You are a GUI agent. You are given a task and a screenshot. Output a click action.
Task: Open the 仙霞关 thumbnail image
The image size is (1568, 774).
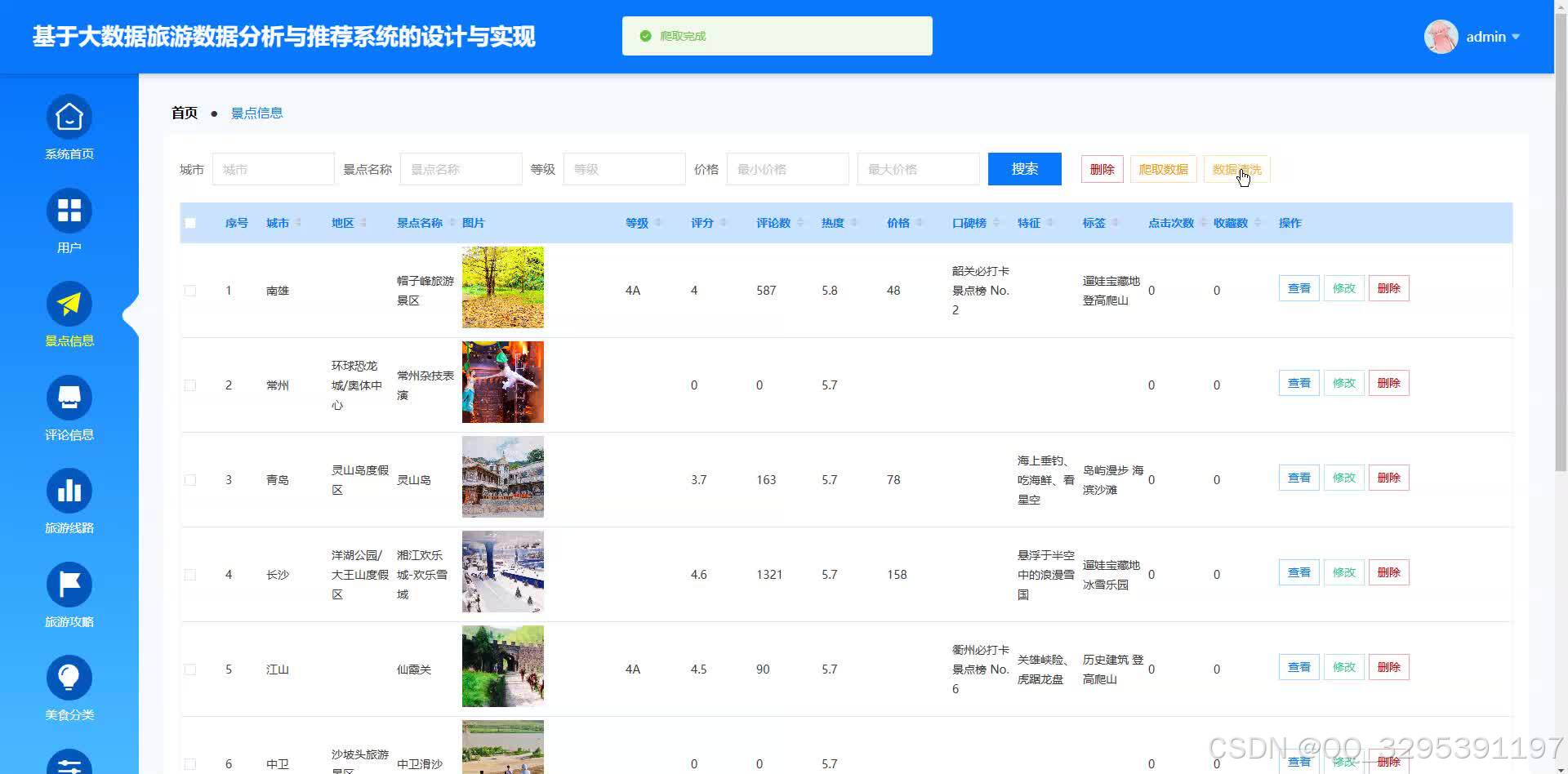coord(503,666)
